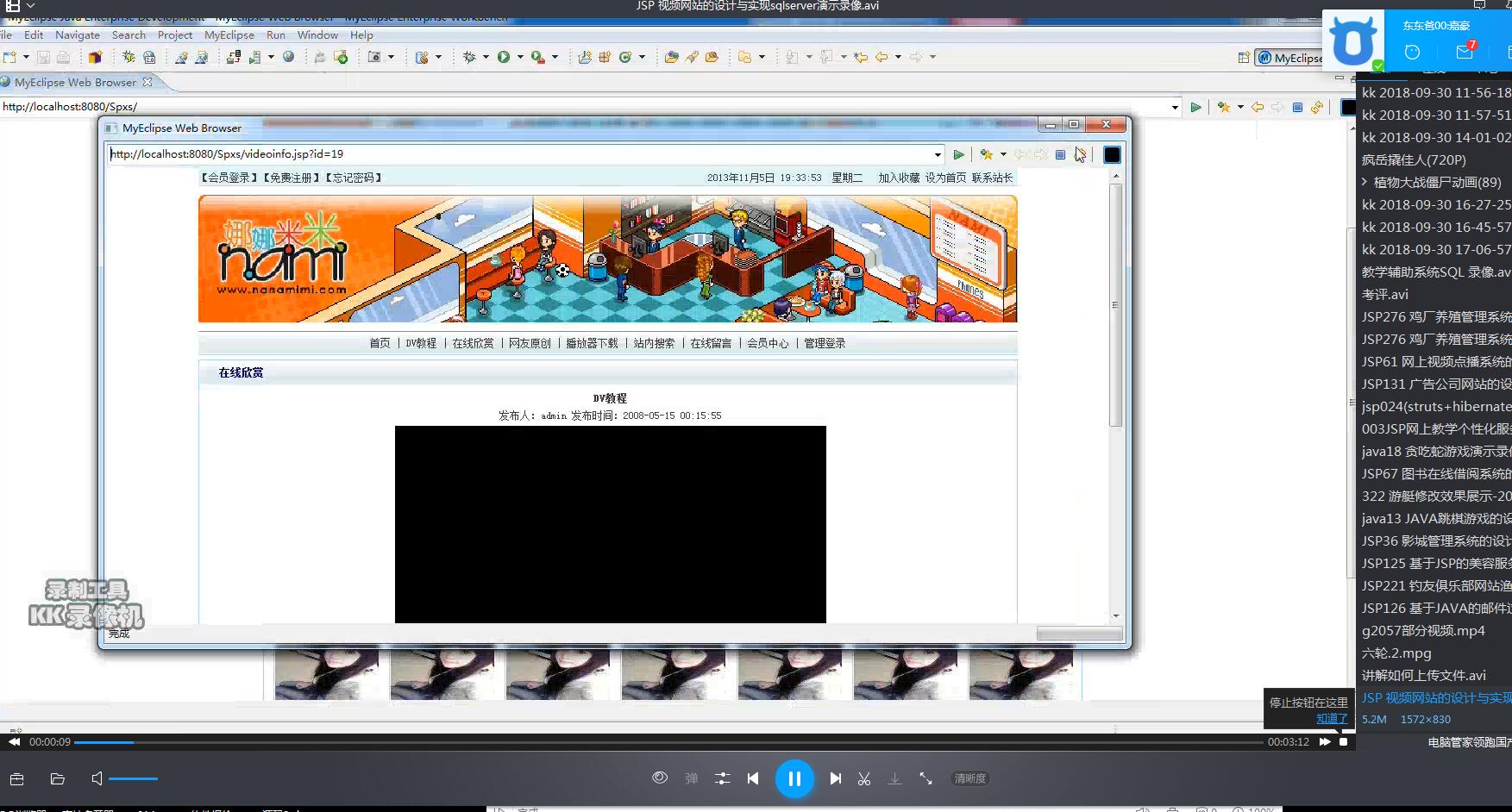The height and width of the screenshot is (812, 1512).
Task: Expand the New file dropdown arrow
Action: tap(26, 57)
